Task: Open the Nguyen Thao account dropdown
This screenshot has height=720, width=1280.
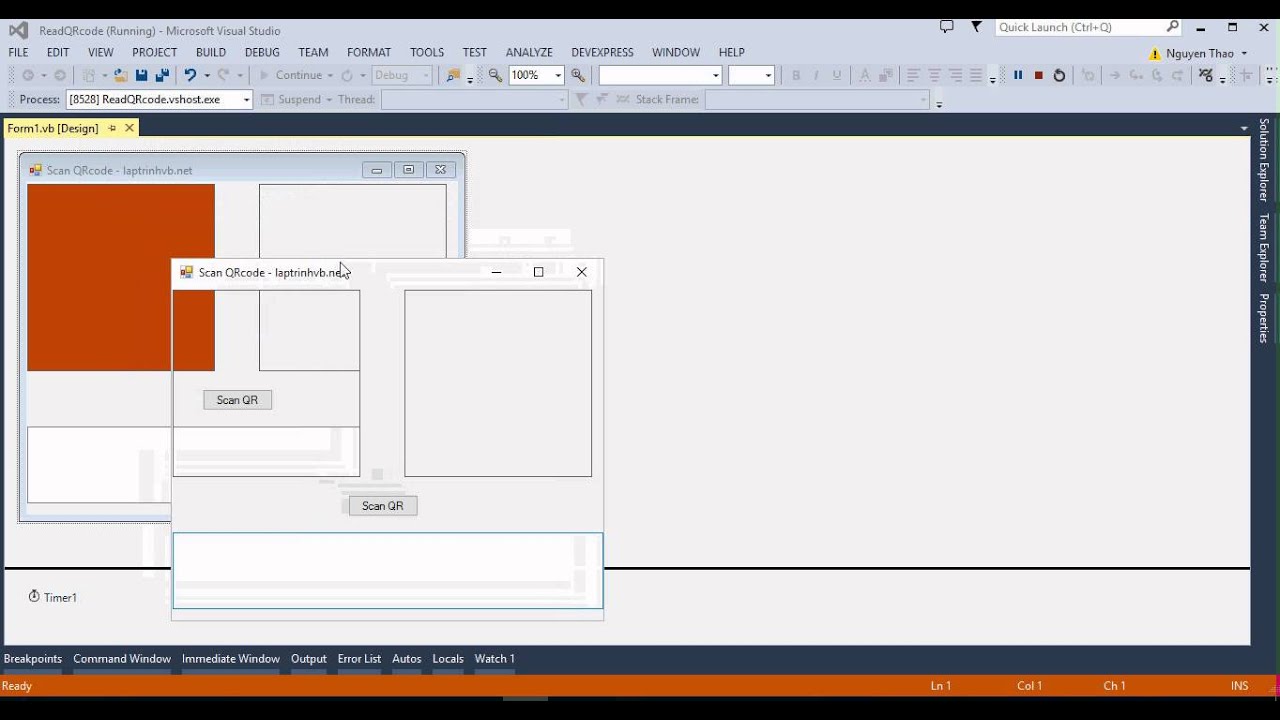Action: pyautogui.click(x=1244, y=53)
